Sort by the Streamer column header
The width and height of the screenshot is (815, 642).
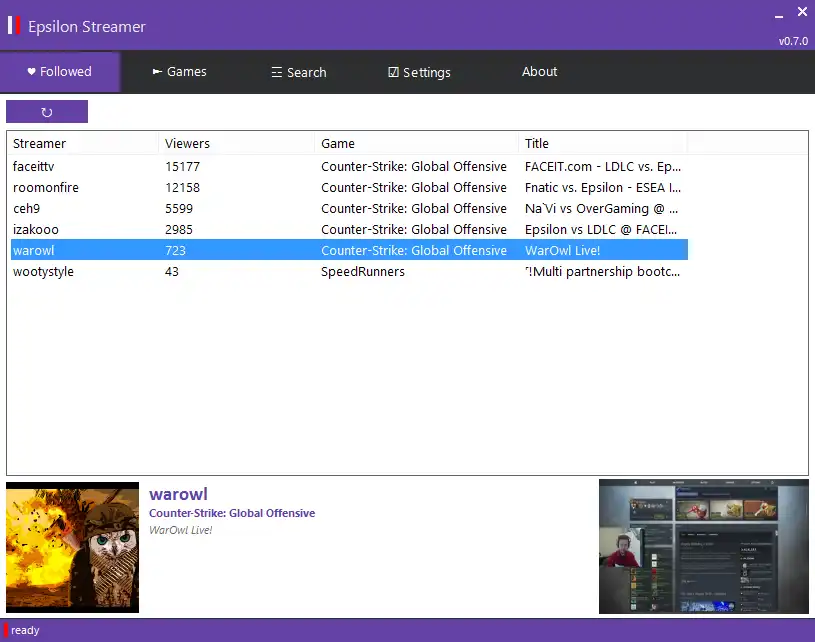point(83,143)
